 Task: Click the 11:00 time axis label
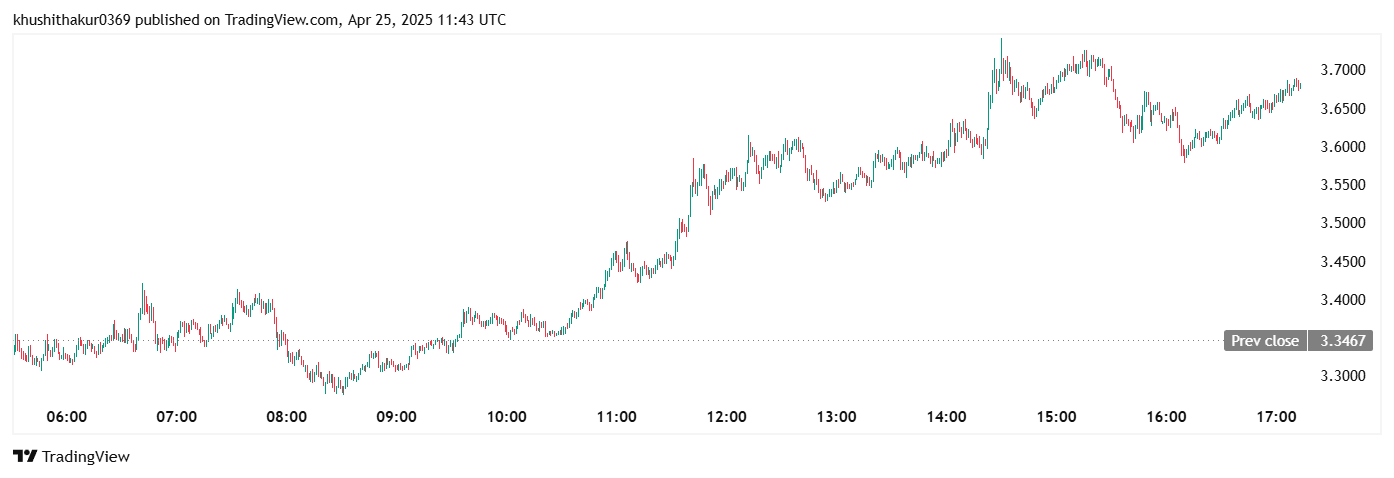(x=617, y=417)
